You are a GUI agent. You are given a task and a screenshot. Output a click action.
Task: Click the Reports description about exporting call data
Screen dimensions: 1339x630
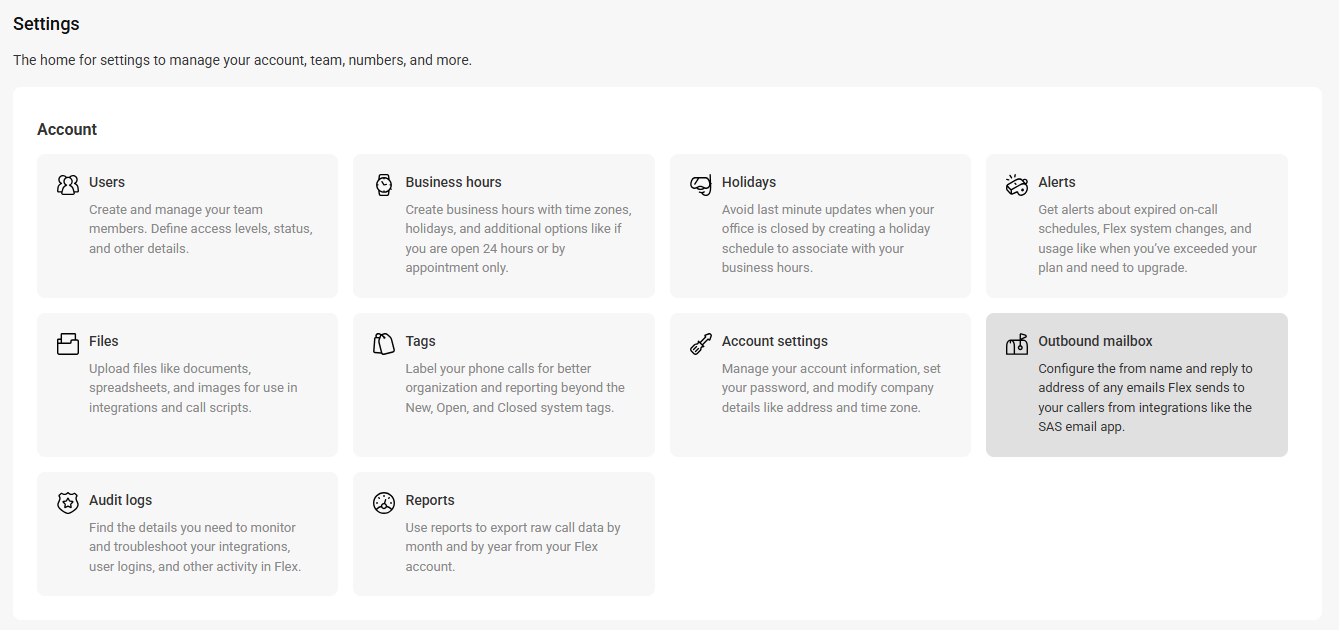click(513, 547)
